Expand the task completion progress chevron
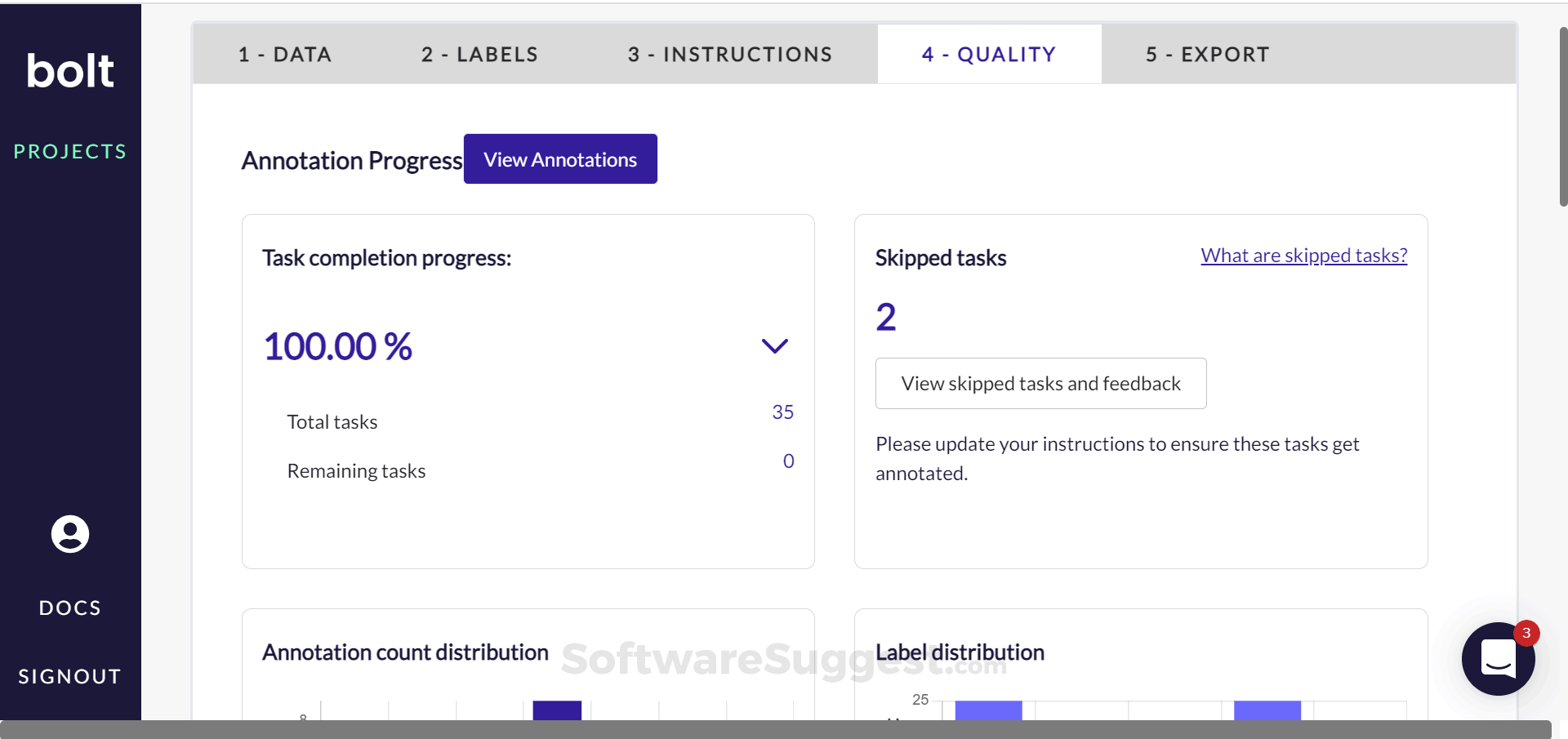Screen dimensions: 1568x739 (x=774, y=346)
